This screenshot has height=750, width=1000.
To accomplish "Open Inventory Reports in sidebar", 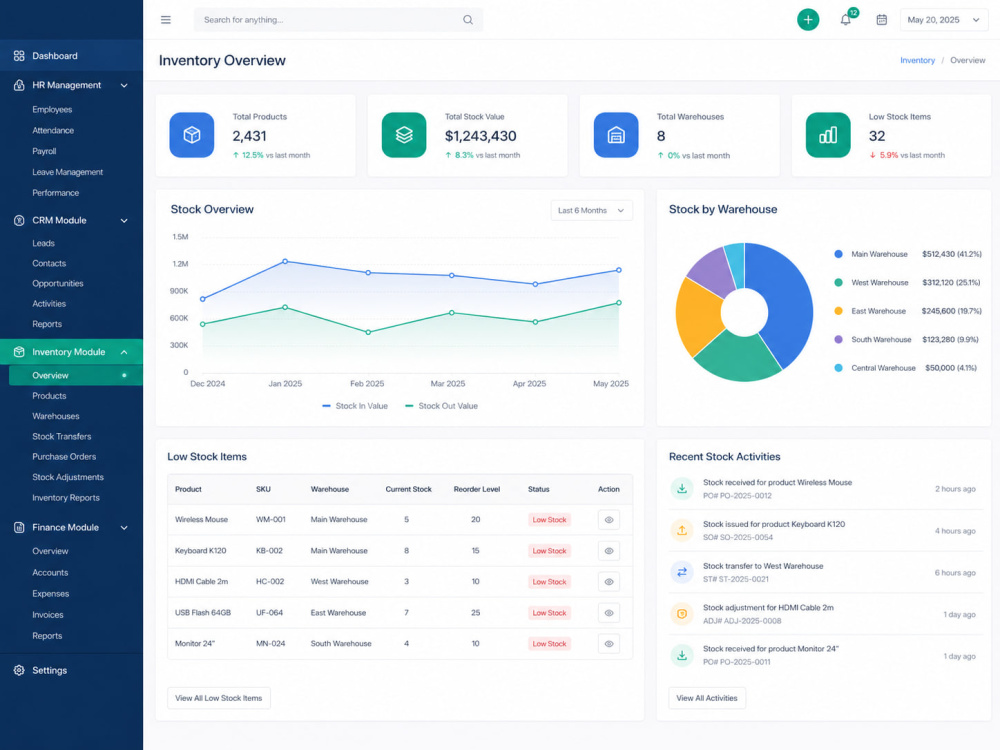I will 66,497.
